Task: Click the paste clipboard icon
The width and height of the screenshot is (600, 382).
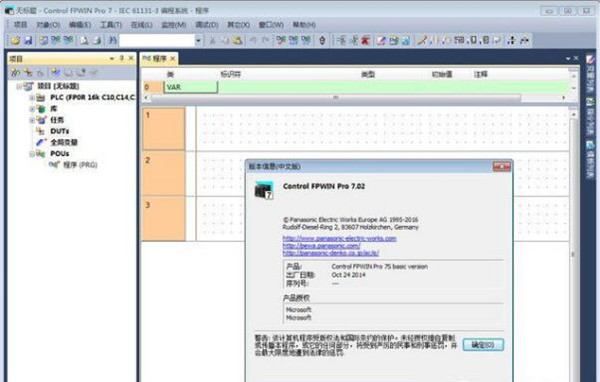Action: coord(238,40)
